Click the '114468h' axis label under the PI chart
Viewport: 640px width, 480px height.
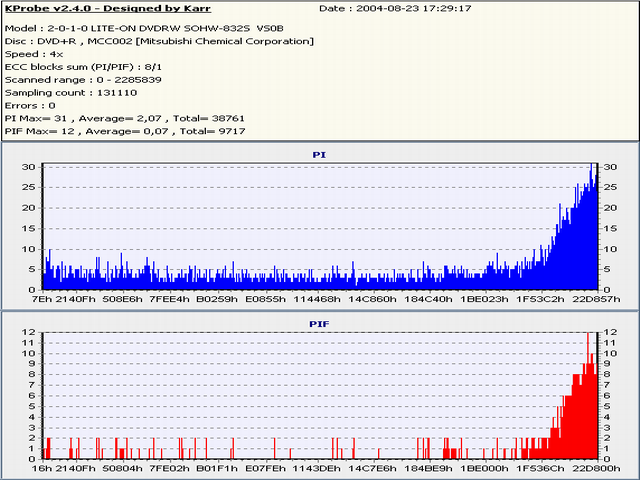[317, 299]
